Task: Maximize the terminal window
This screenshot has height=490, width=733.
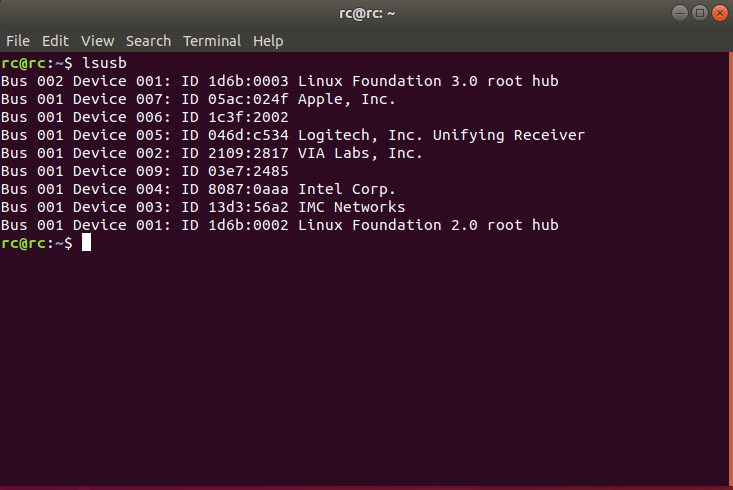Action: click(700, 13)
